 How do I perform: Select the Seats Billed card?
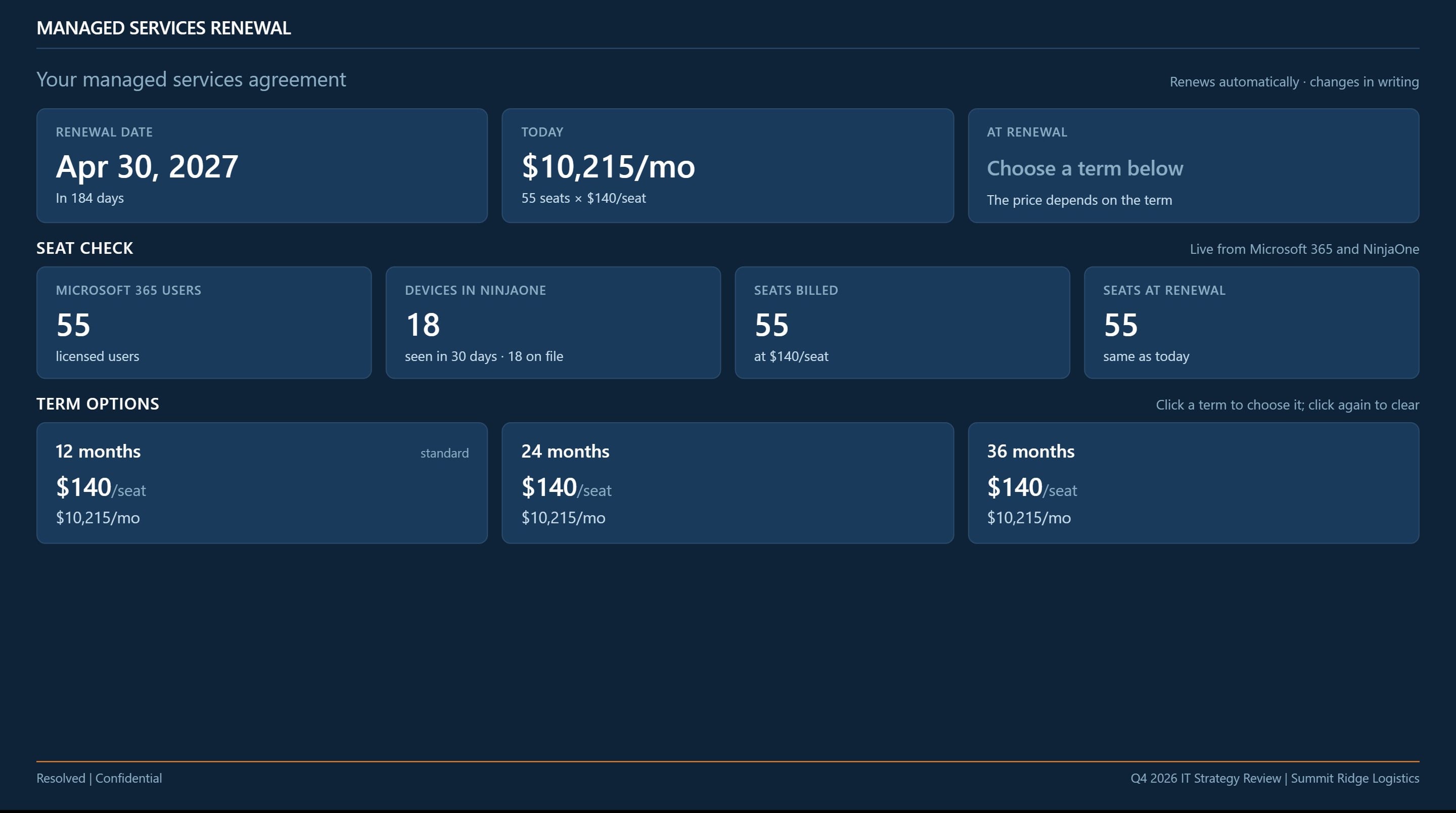tap(902, 322)
